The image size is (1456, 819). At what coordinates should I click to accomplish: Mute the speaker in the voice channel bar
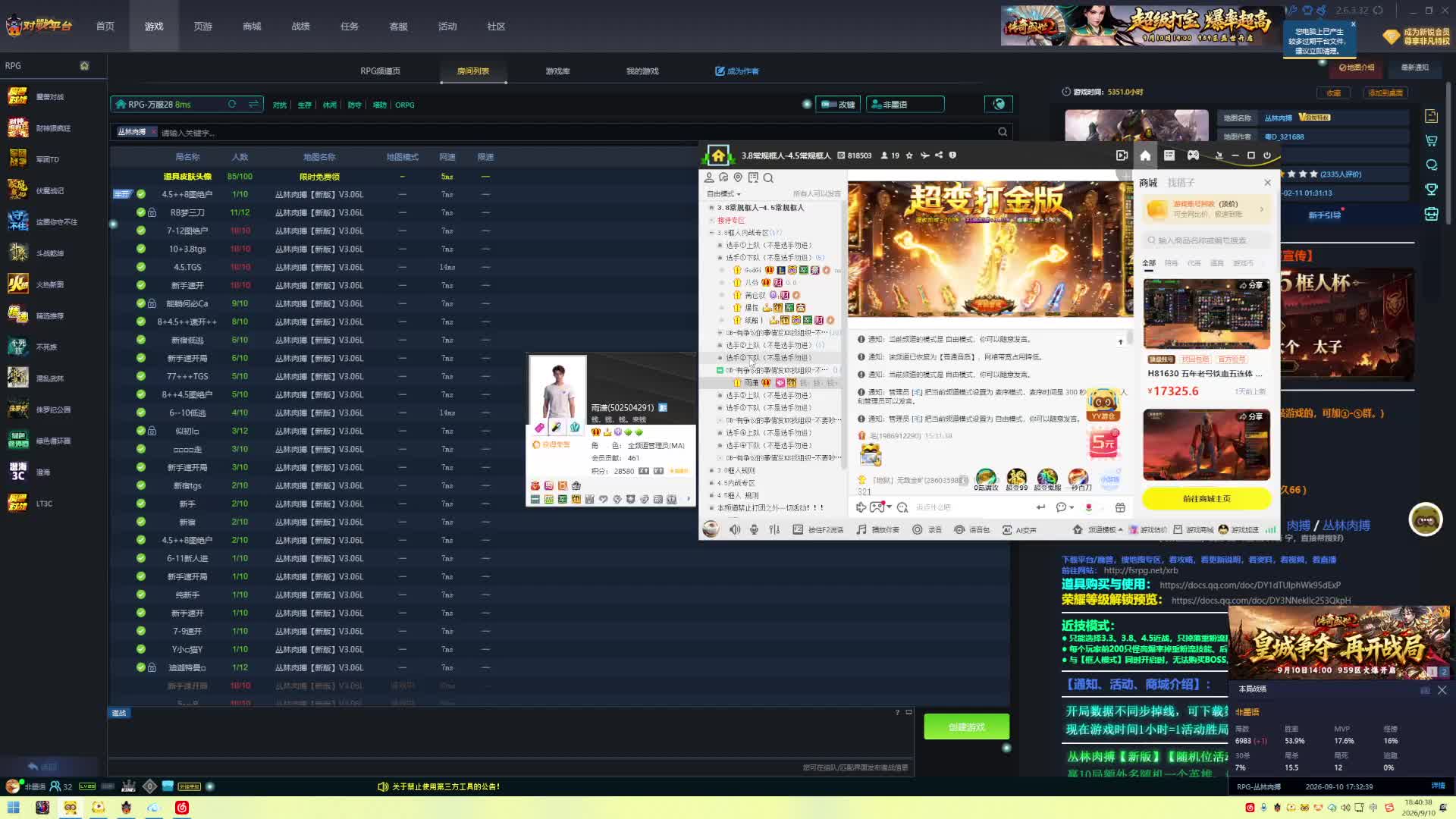point(734,529)
